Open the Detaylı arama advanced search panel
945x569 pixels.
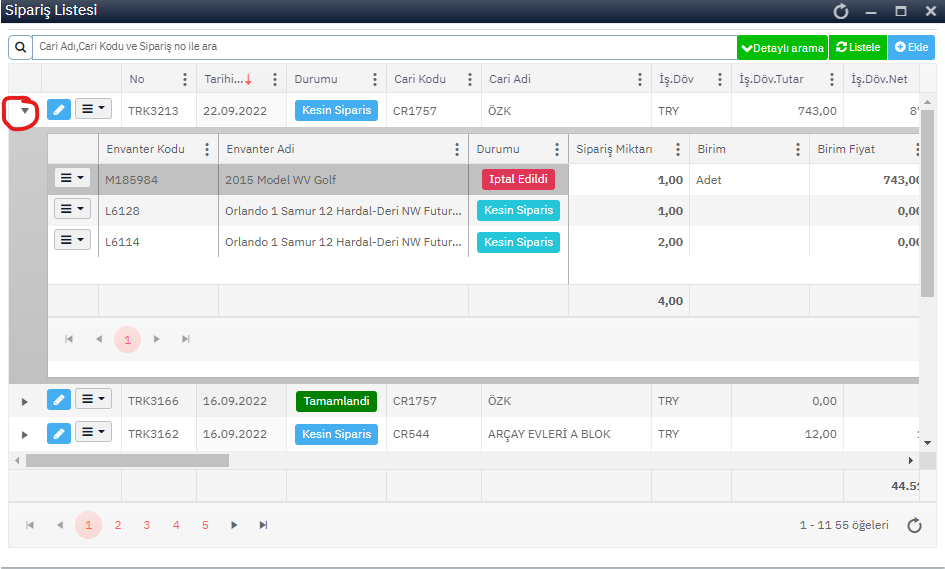pos(782,47)
